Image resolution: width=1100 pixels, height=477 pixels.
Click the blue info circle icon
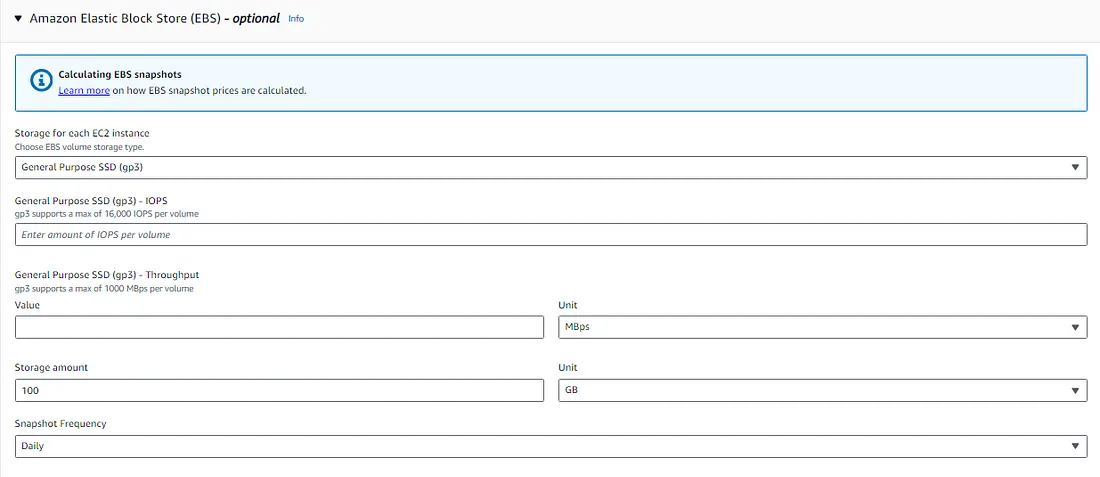39,80
